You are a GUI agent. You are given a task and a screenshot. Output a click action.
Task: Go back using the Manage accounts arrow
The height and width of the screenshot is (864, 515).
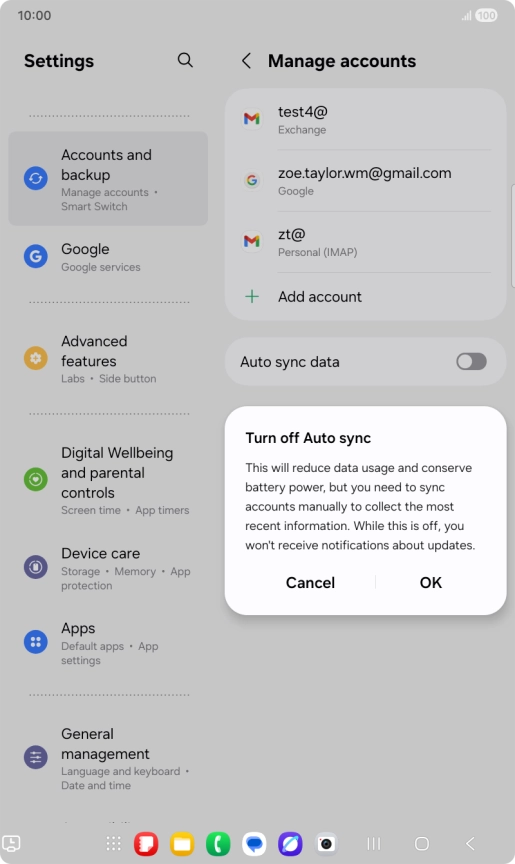click(x=246, y=61)
